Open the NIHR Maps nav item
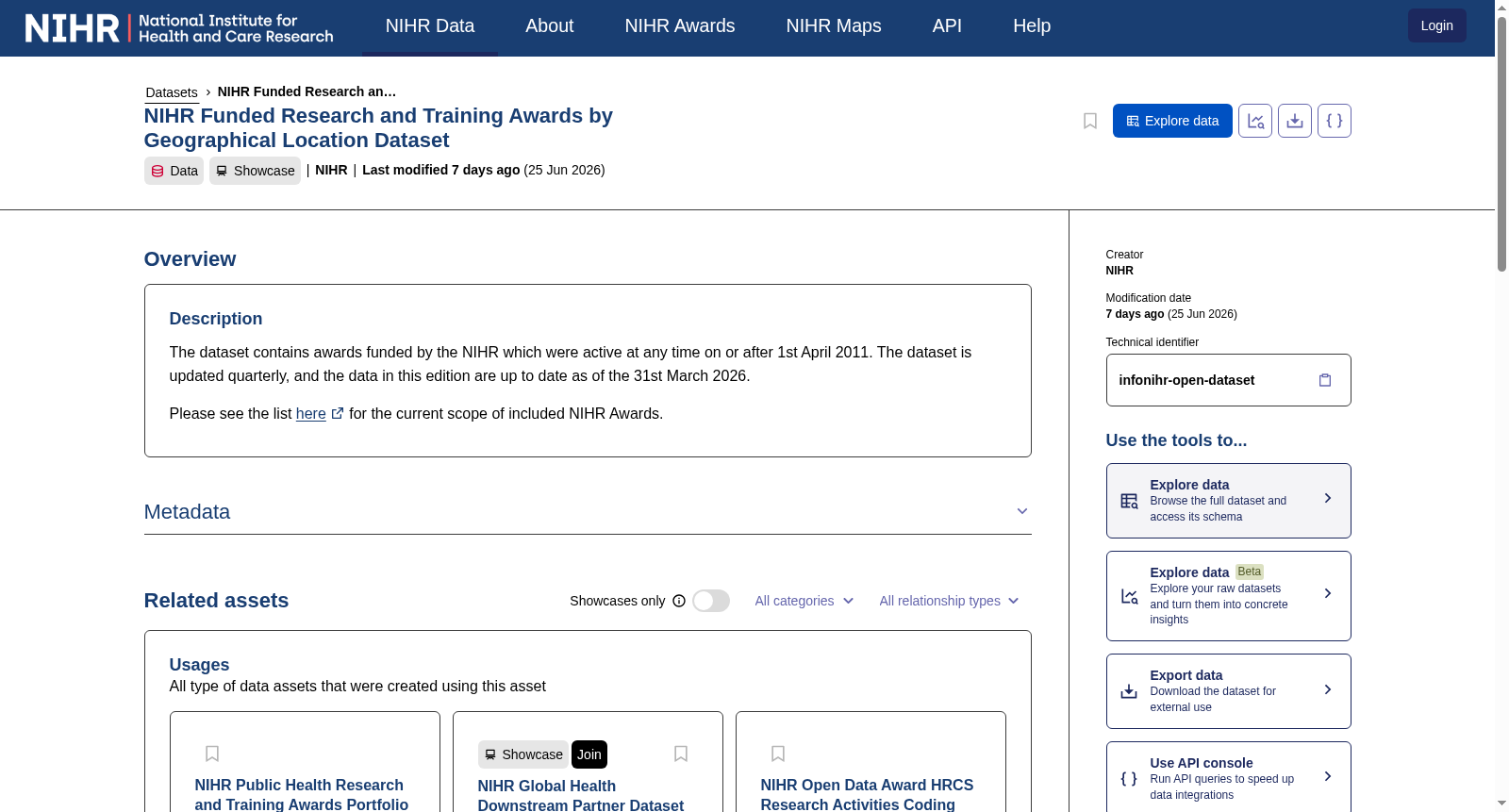This screenshot has height=812, width=1509. (834, 26)
